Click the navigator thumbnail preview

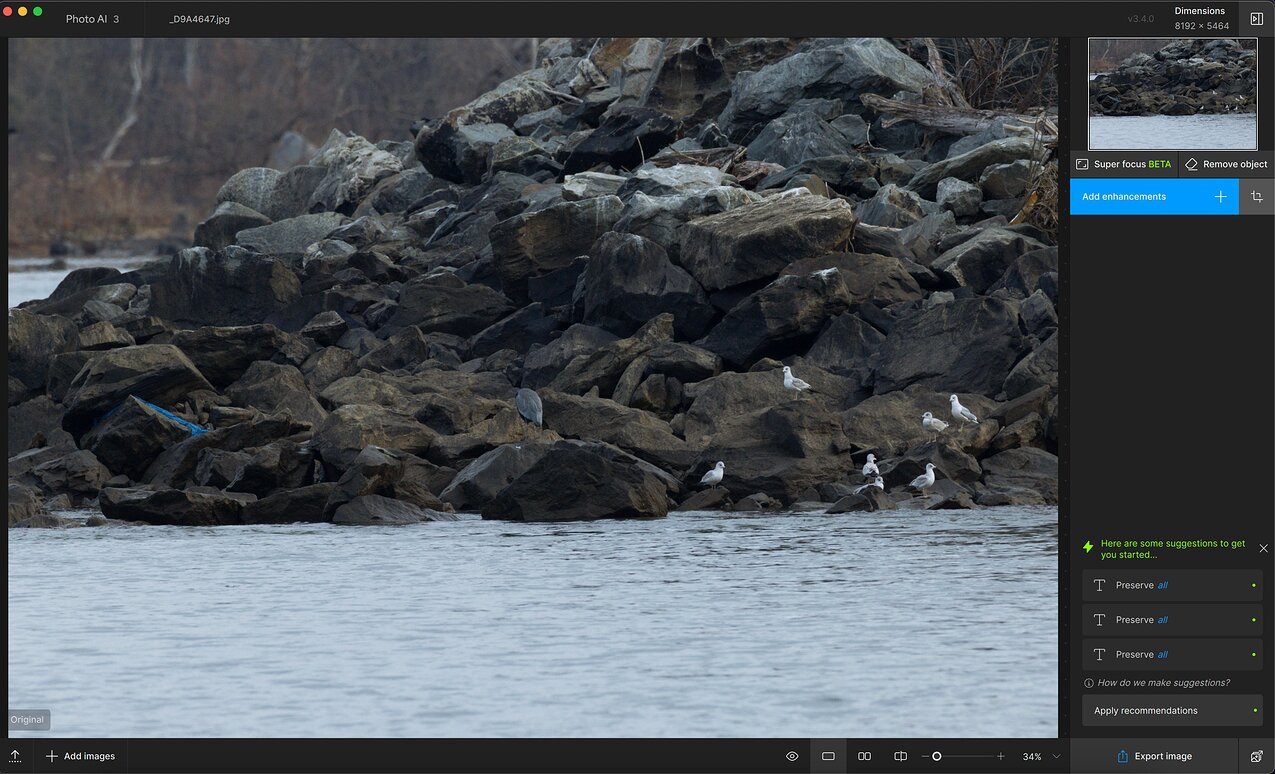[1172, 93]
